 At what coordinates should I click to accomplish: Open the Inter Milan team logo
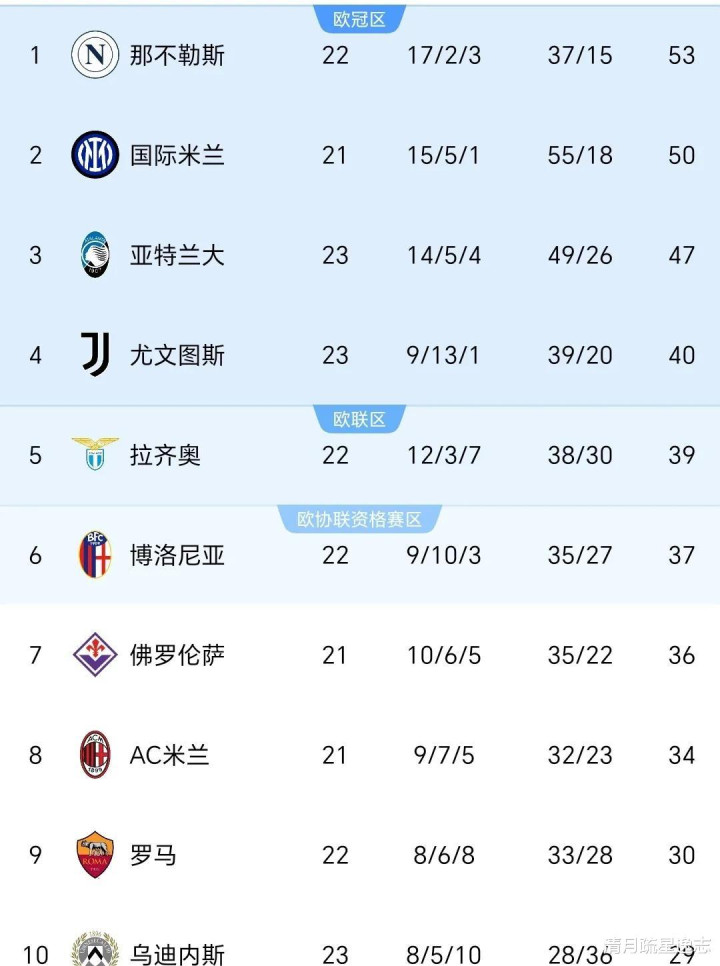(95, 155)
